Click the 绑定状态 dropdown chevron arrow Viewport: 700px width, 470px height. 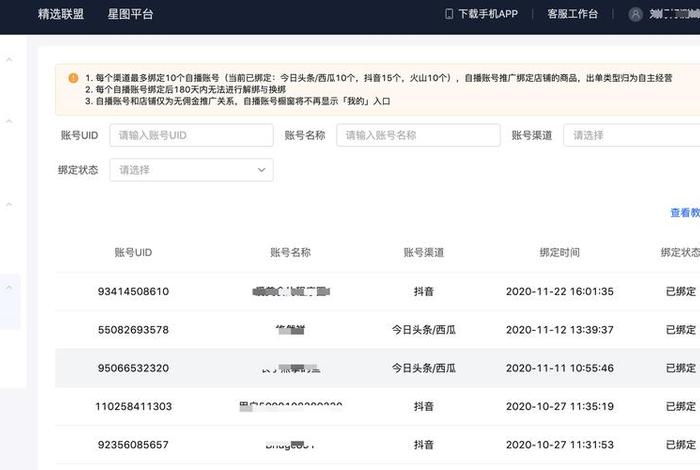pyautogui.click(x=262, y=170)
